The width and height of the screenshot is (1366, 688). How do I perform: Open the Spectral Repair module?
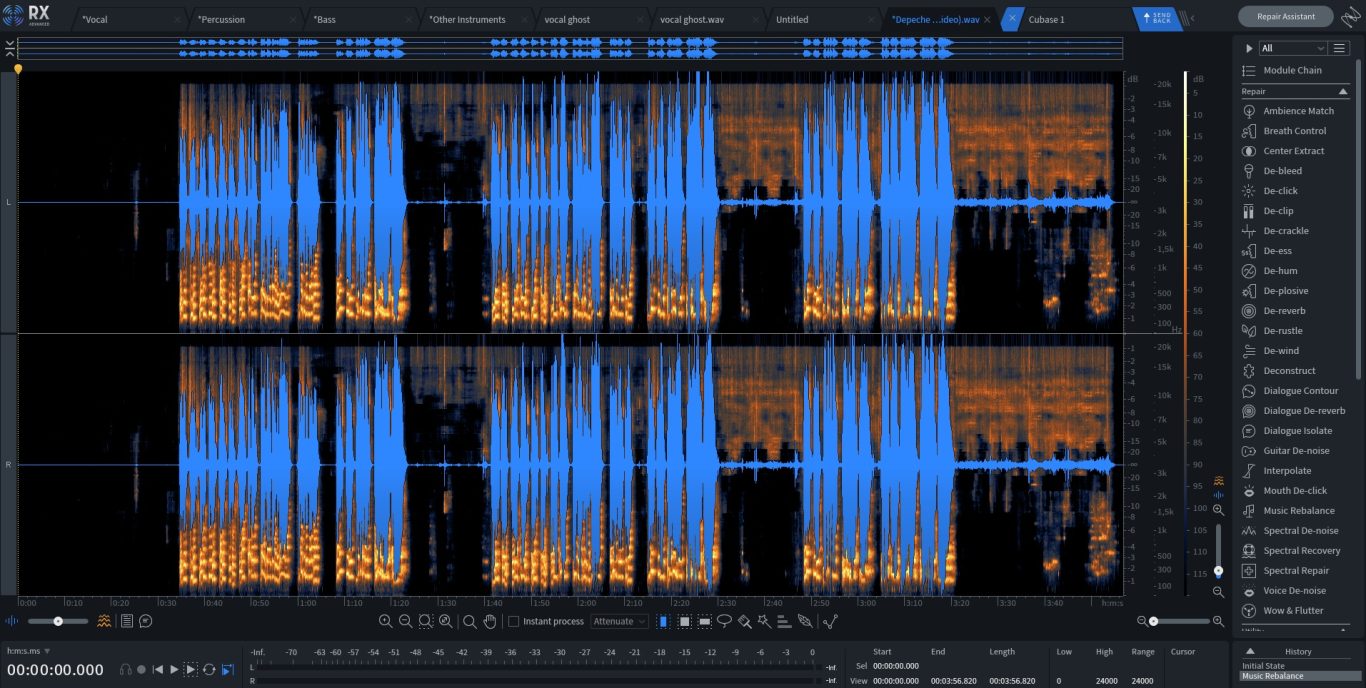(x=1296, y=571)
